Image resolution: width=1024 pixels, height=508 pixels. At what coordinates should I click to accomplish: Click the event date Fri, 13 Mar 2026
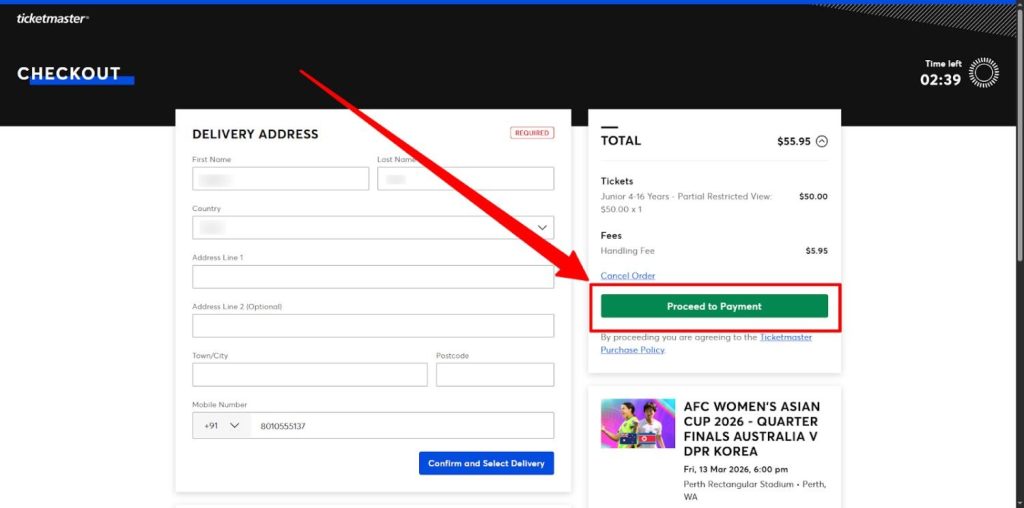point(736,469)
